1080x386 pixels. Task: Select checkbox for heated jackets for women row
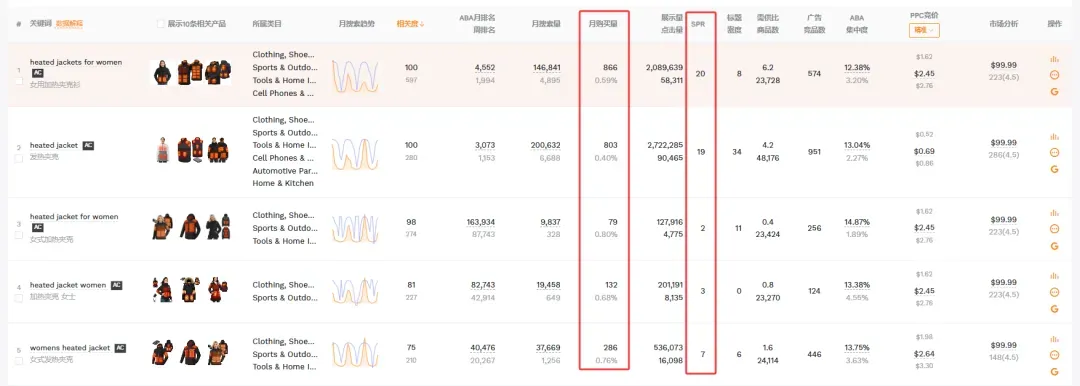click(19, 81)
